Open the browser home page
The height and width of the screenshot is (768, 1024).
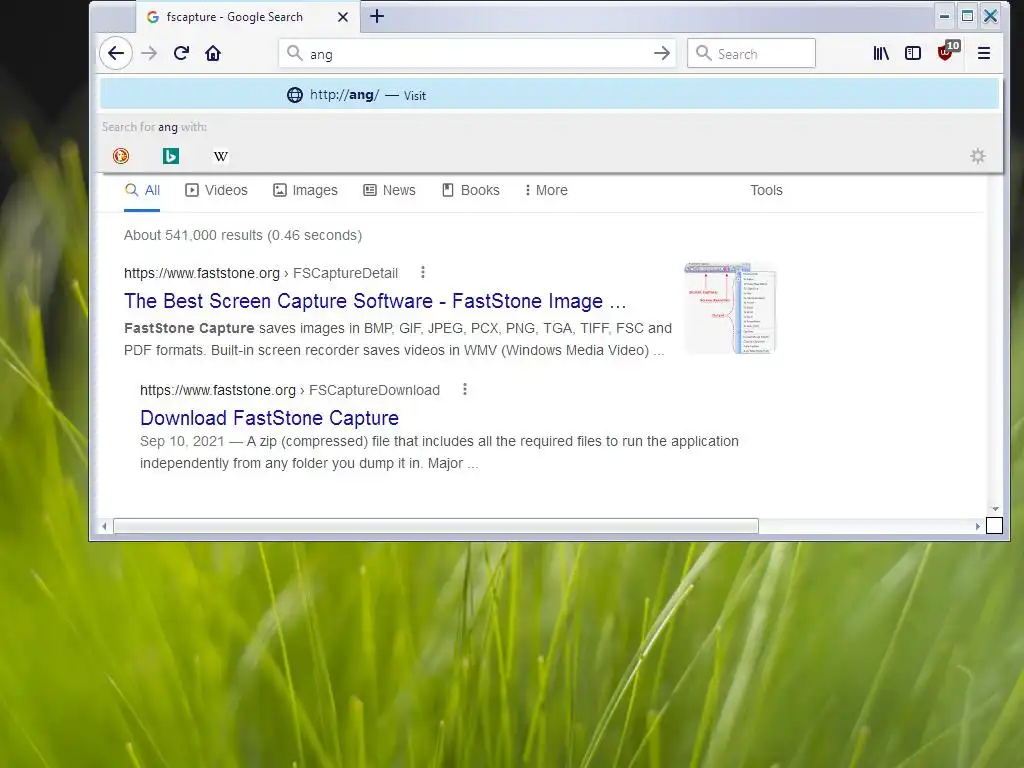pos(213,54)
